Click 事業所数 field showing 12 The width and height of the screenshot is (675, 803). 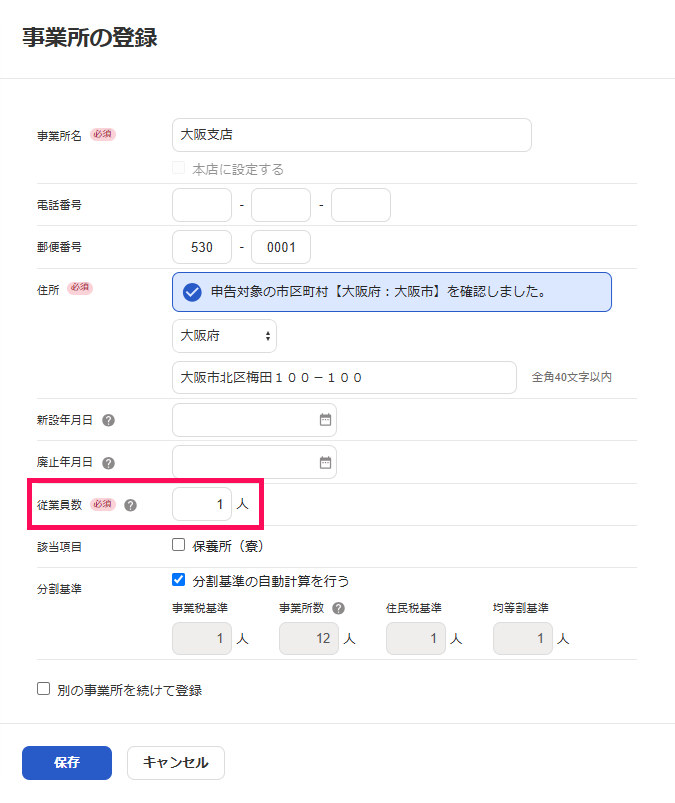[309, 639]
